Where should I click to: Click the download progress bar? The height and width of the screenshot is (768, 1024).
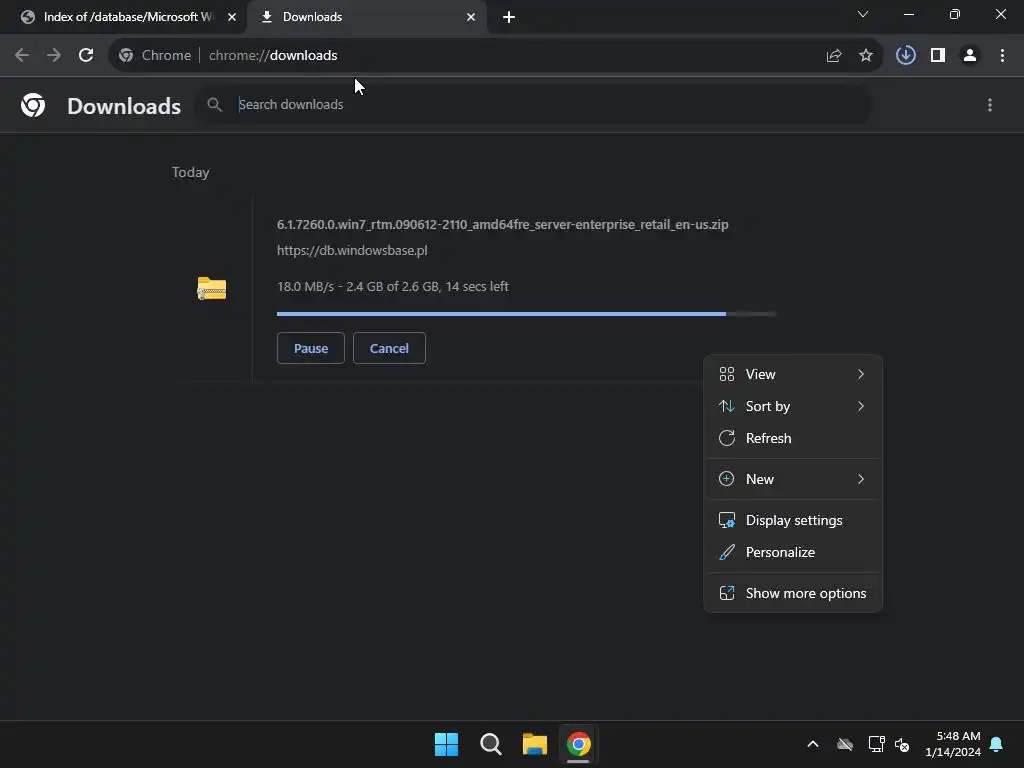(x=526, y=314)
